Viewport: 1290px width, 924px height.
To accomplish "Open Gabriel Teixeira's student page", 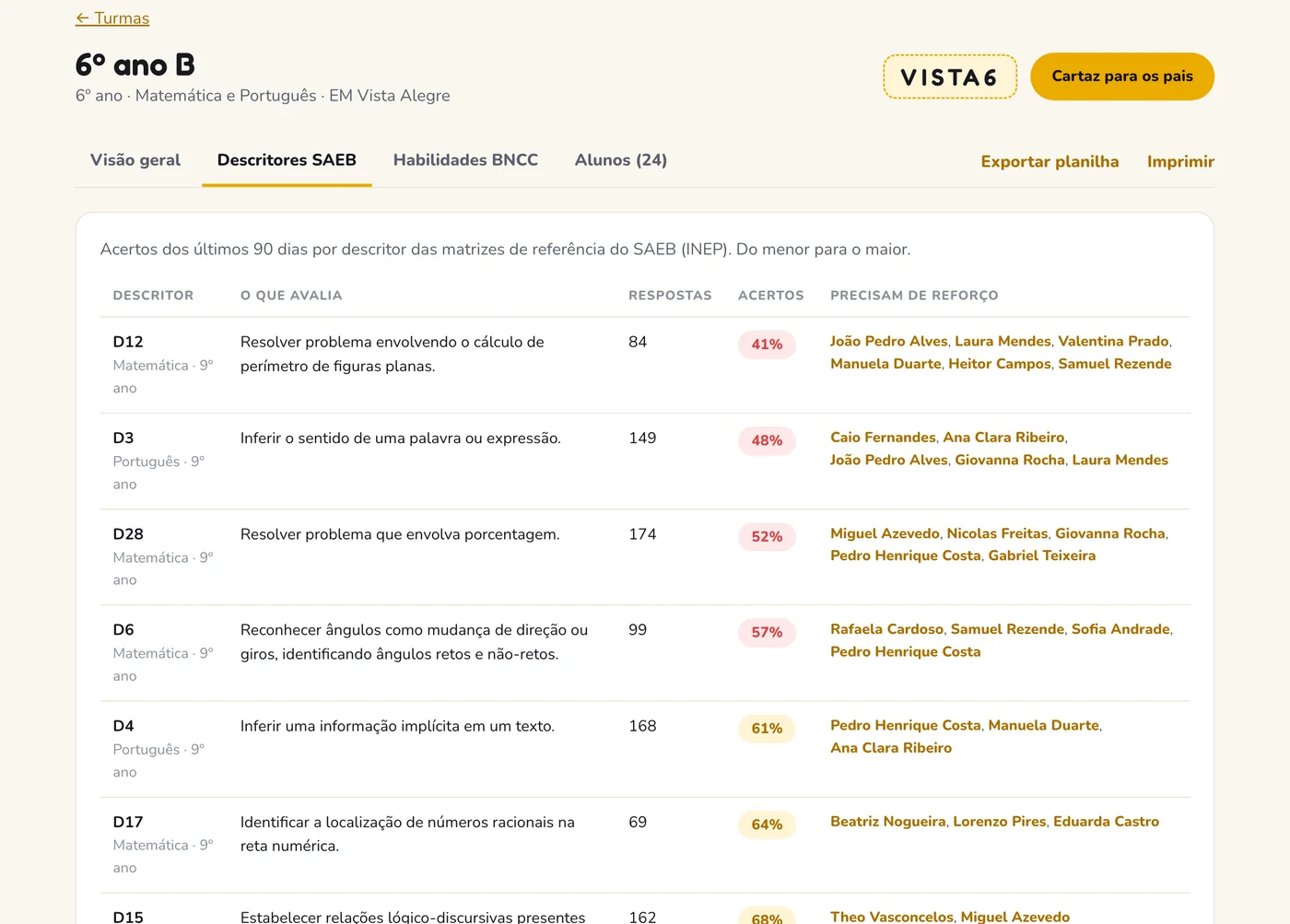I will (1042, 556).
